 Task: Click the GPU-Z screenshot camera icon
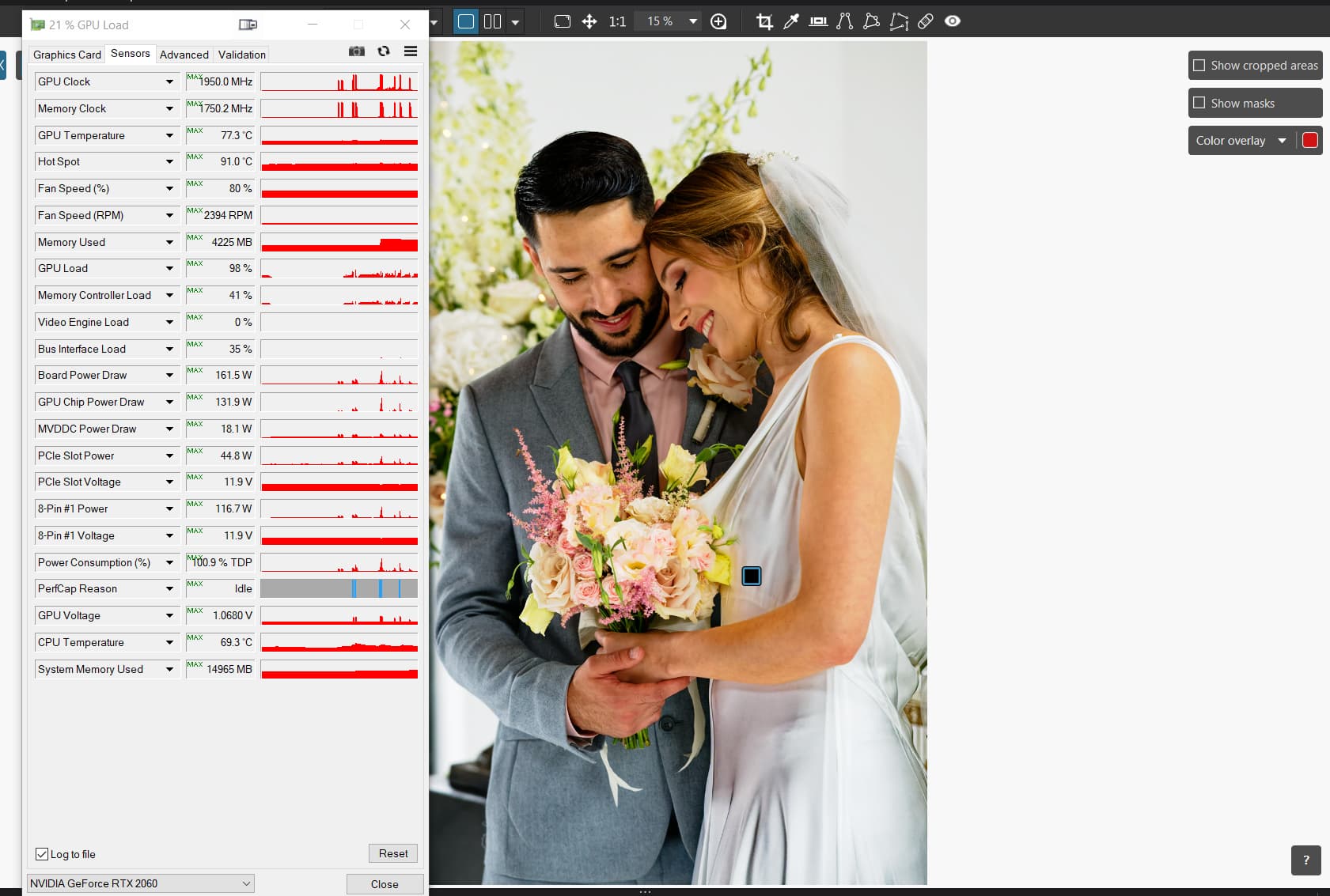pos(357,51)
